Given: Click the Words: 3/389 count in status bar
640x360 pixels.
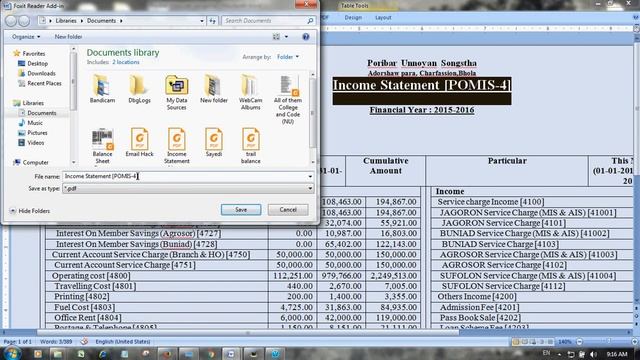Looking at the screenshot, I should (56, 342).
